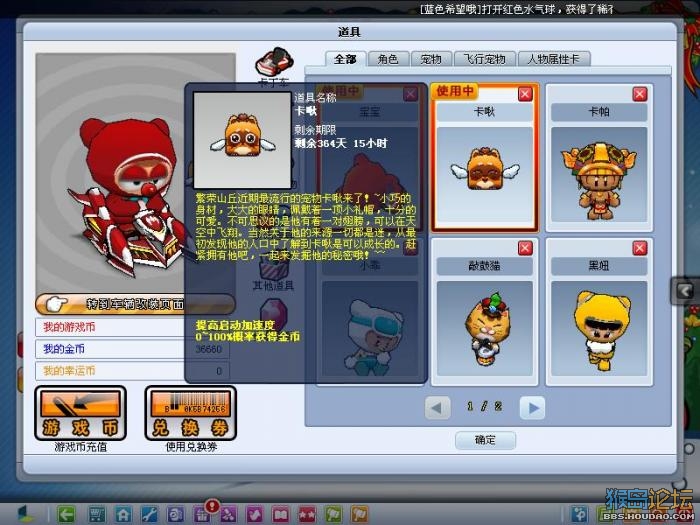Click 转到车辆改装页面 button
The width and height of the screenshot is (700, 525).
coord(135,304)
